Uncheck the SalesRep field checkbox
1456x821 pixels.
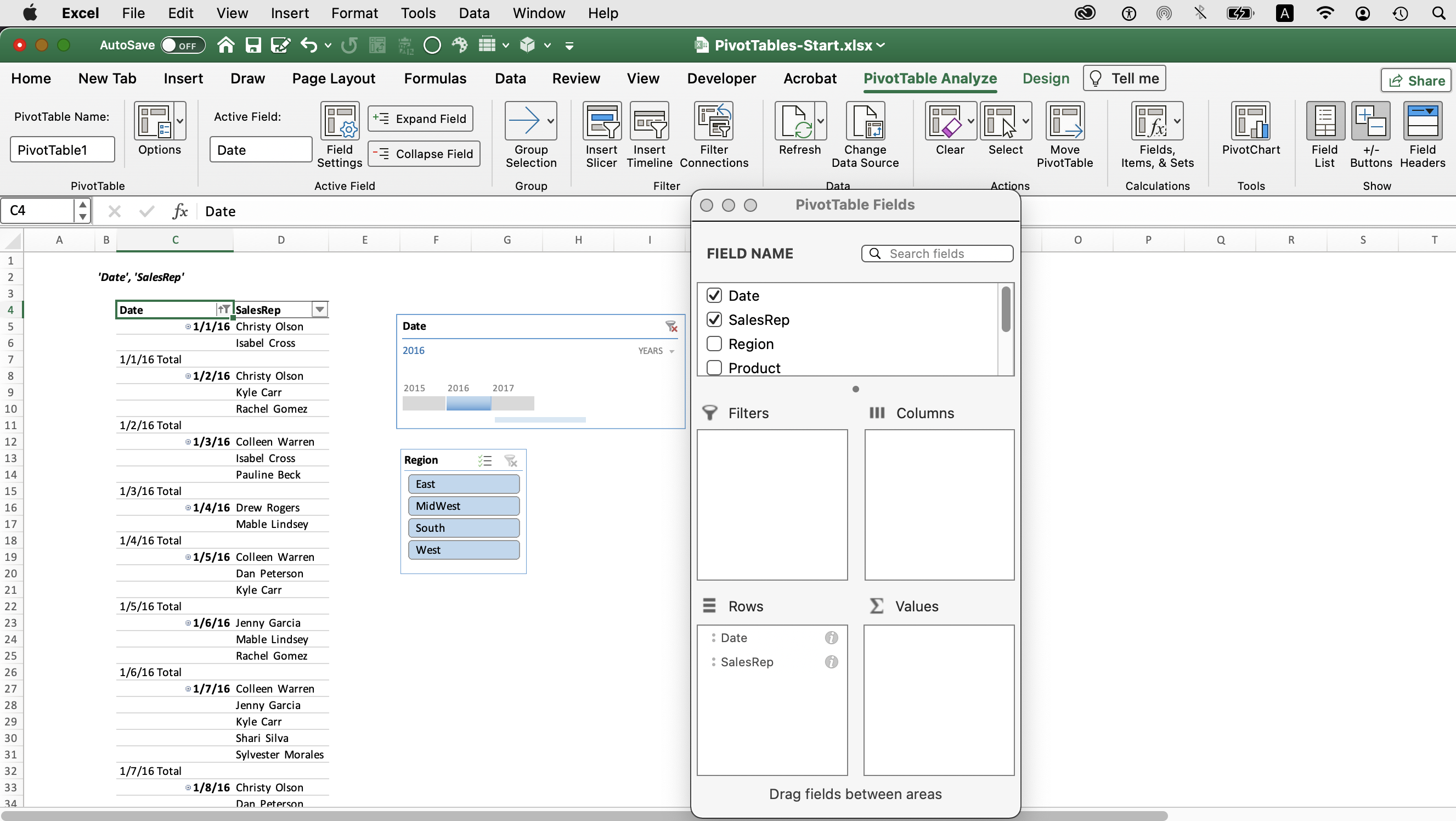tap(714, 319)
